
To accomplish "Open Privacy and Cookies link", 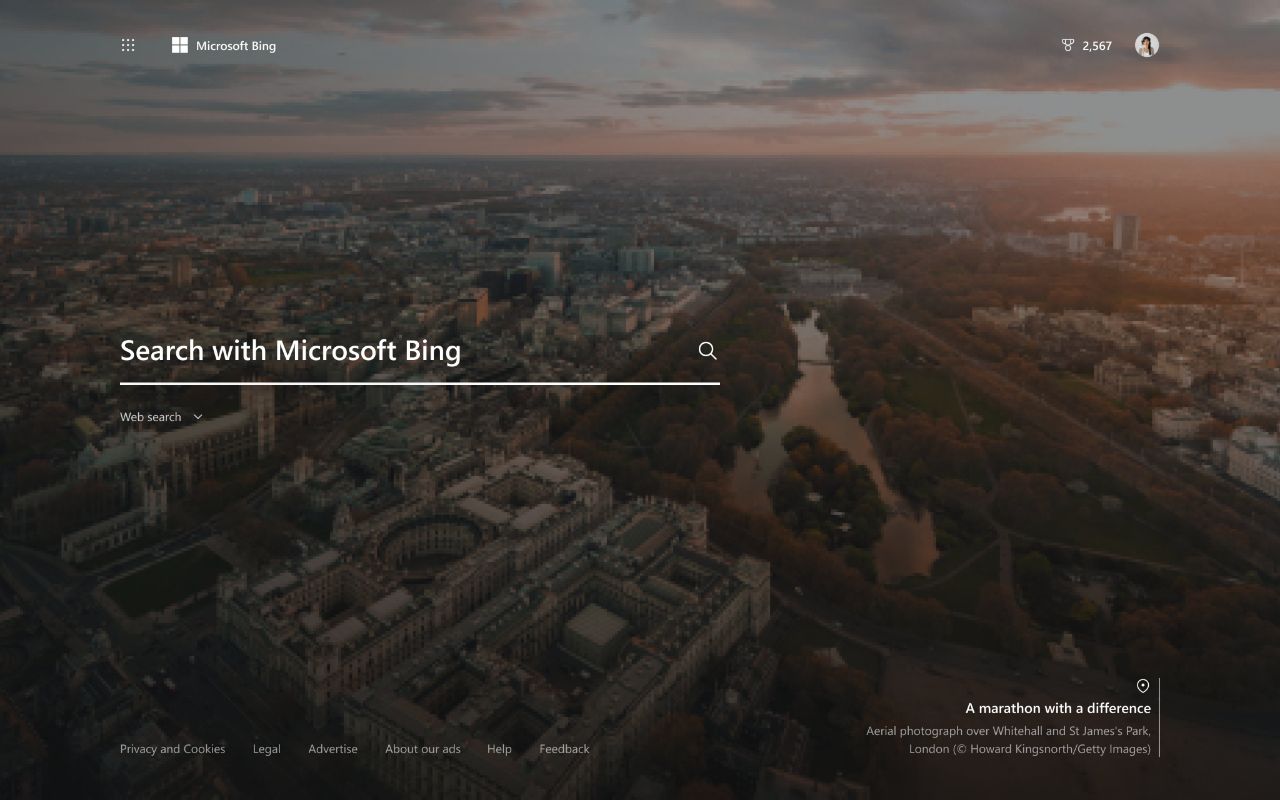I will pos(172,749).
